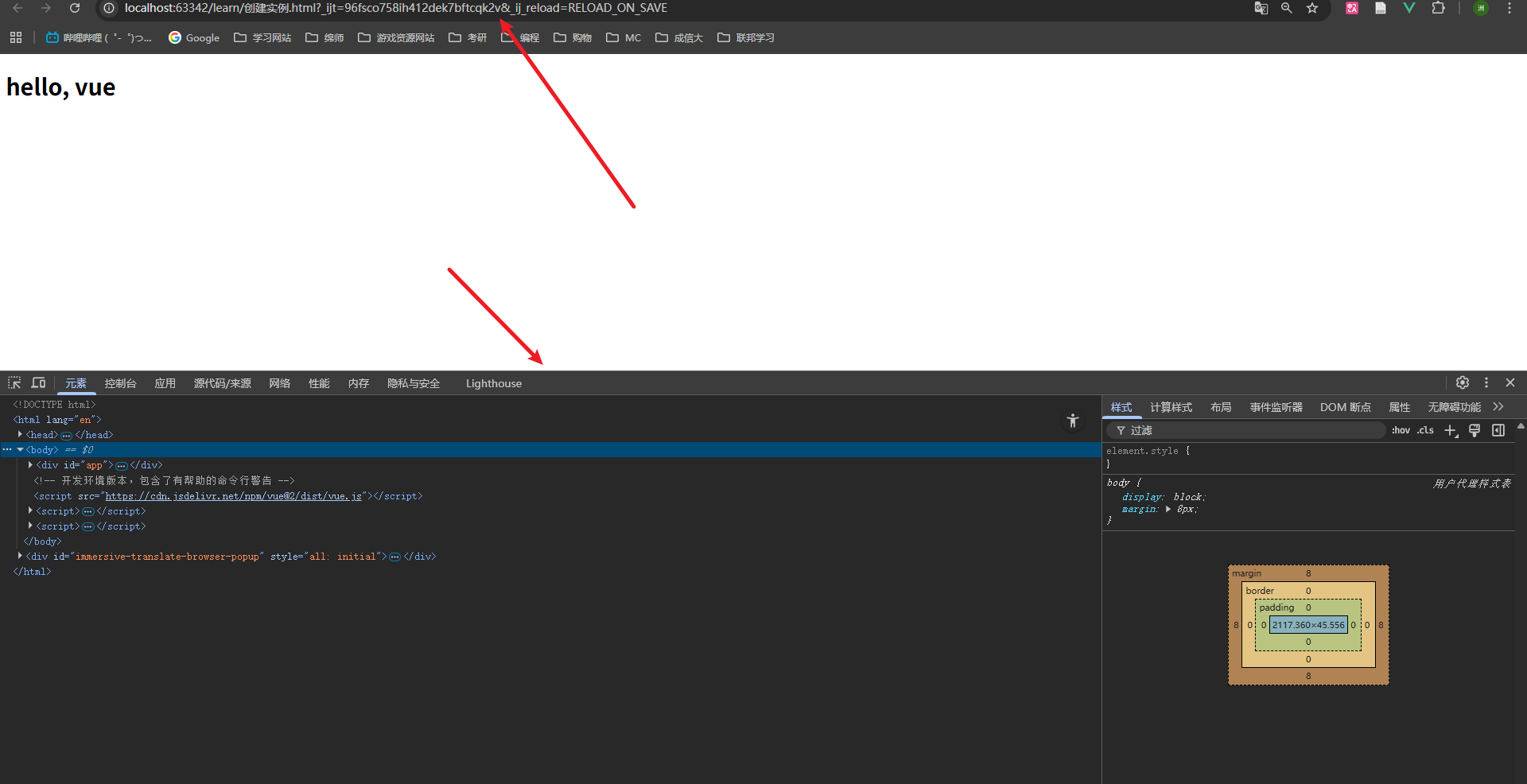This screenshot has height=784, width=1527.
Task: Switch to the 控制台 console panel
Action: coord(120,382)
